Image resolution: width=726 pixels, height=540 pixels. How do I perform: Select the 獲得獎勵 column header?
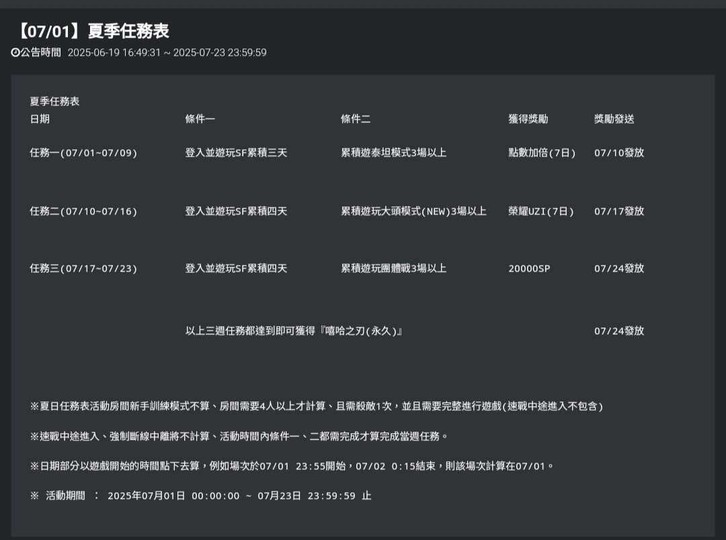[528, 119]
